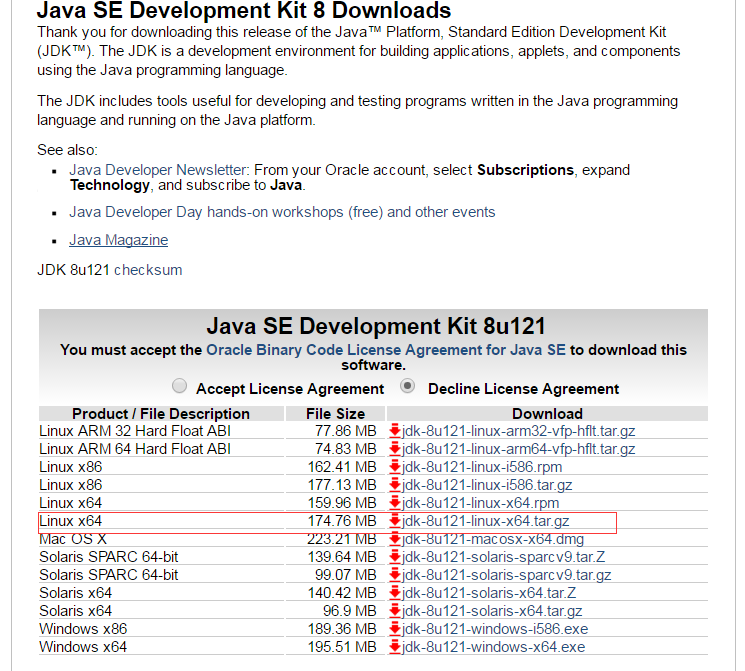Select Accept License Agreement radio button
The image size is (745, 671).
(x=179, y=386)
